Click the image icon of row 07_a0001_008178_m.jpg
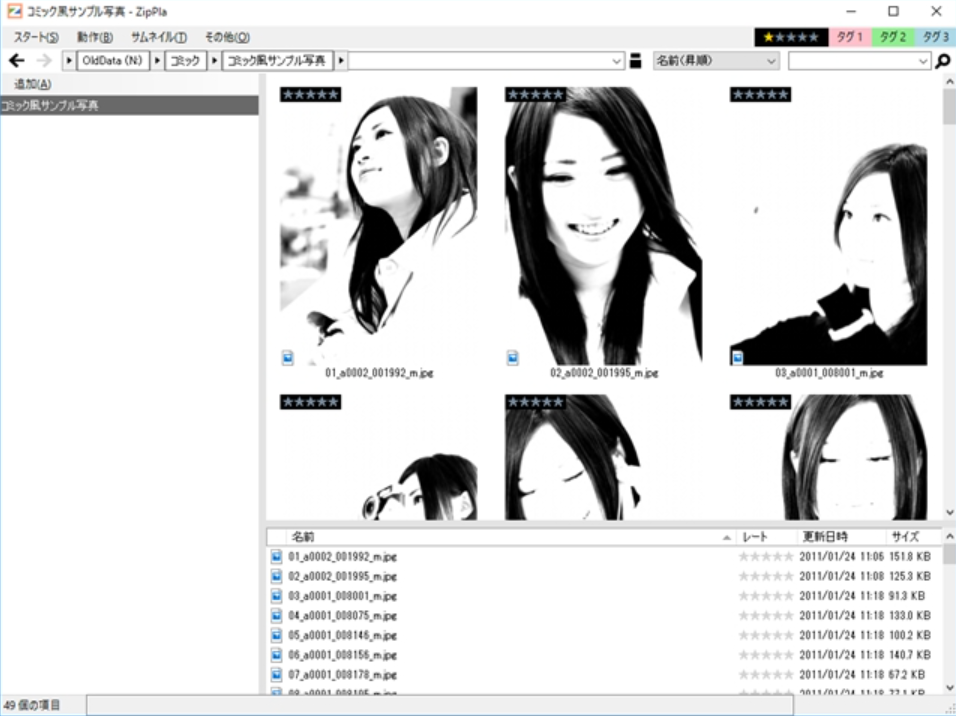The height and width of the screenshot is (716, 956). coord(276,675)
